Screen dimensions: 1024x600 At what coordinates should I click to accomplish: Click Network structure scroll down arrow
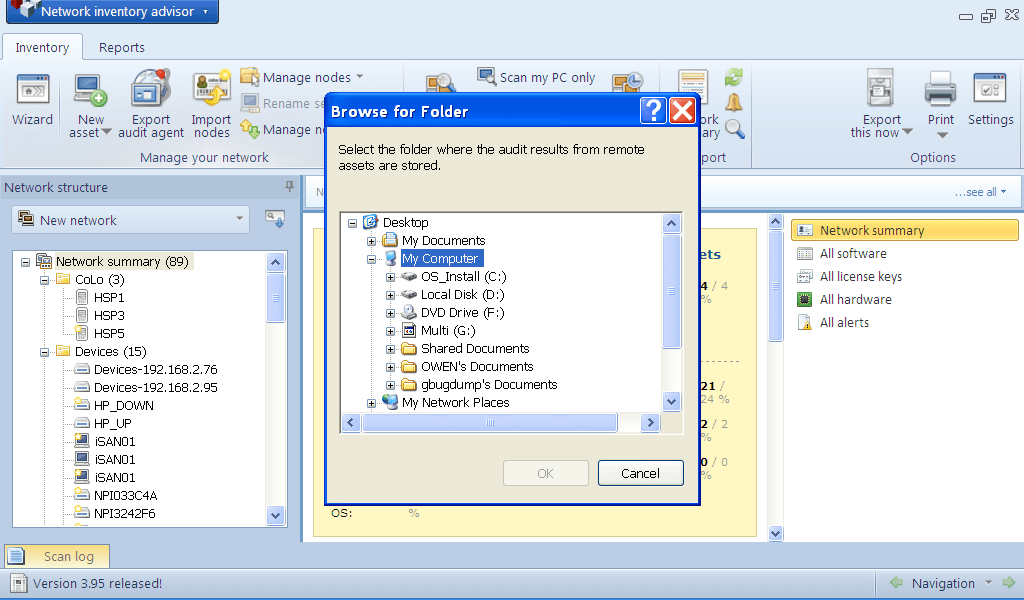(x=276, y=515)
